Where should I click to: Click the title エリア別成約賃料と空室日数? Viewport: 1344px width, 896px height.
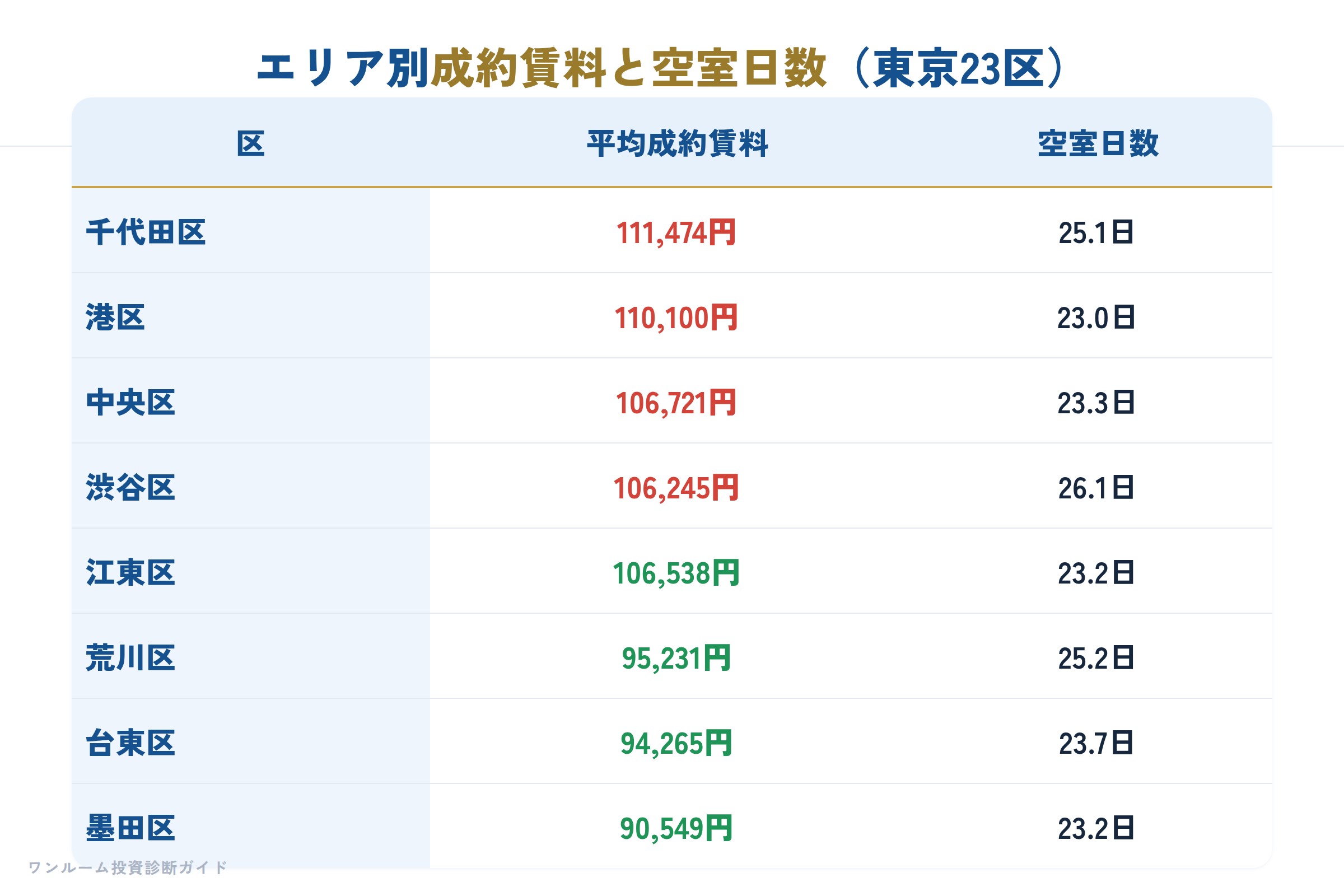coord(542,68)
